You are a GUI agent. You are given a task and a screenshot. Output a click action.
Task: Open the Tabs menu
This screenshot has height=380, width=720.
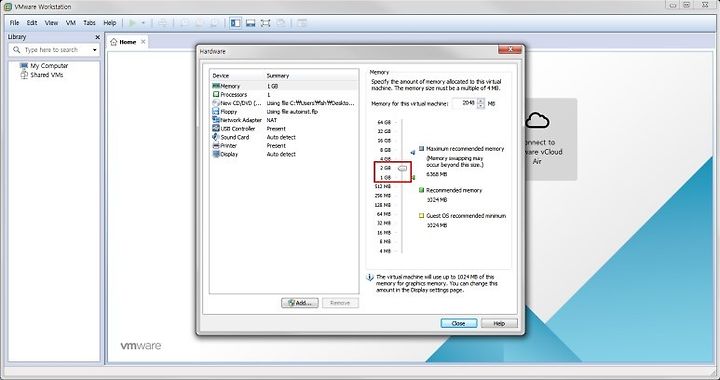point(90,23)
